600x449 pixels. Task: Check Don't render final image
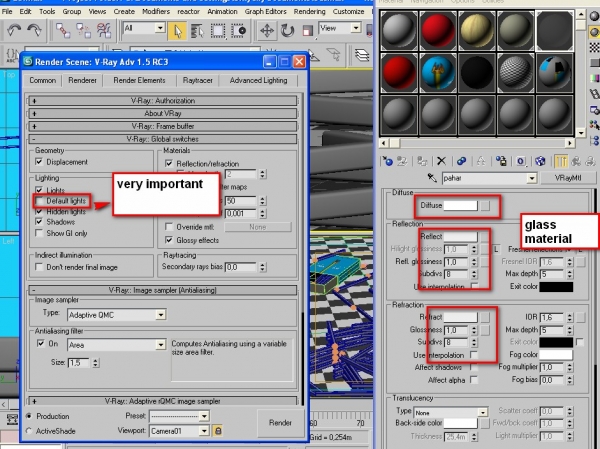[x=39, y=267]
